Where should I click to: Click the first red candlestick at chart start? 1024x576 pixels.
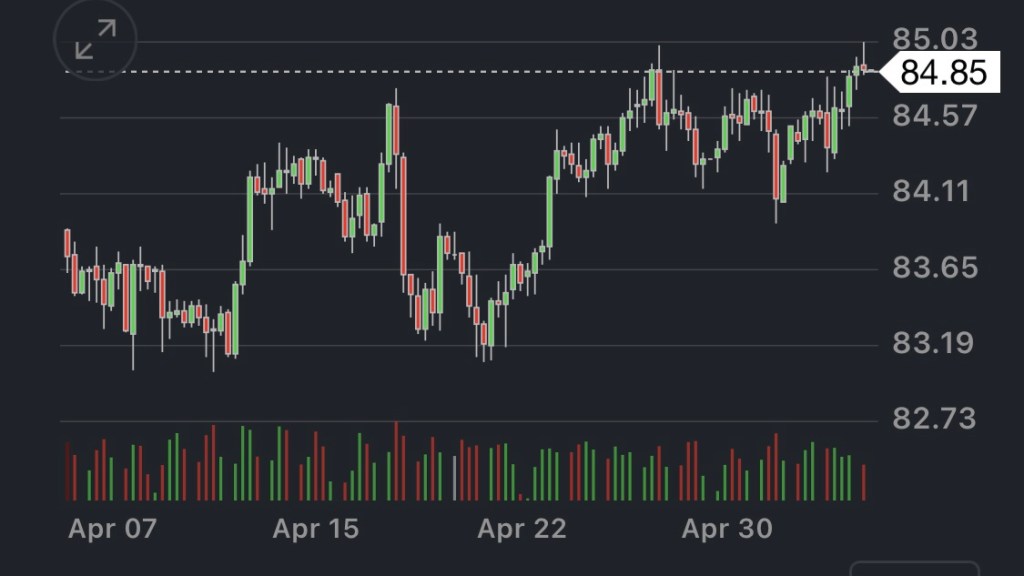(x=67, y=243)
